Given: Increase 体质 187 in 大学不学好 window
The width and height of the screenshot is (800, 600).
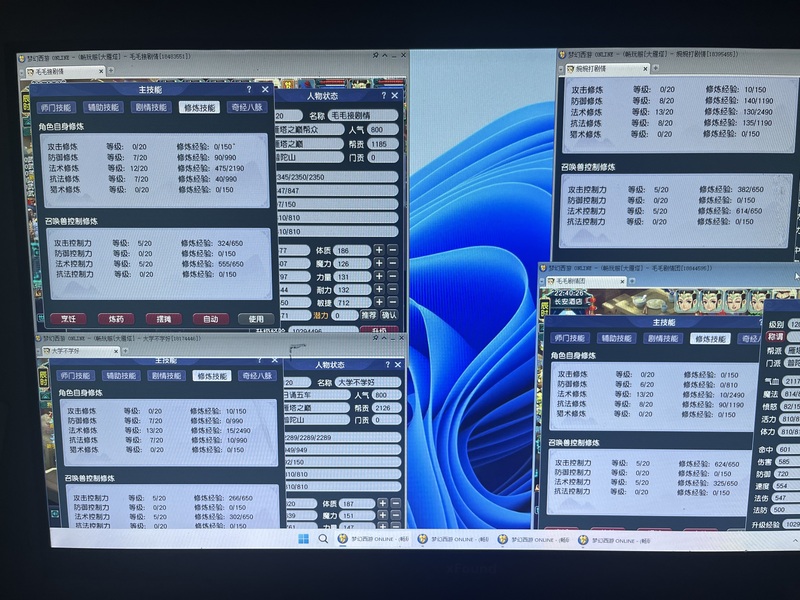Looking at the screenshot, I should [x=383, y=504].
